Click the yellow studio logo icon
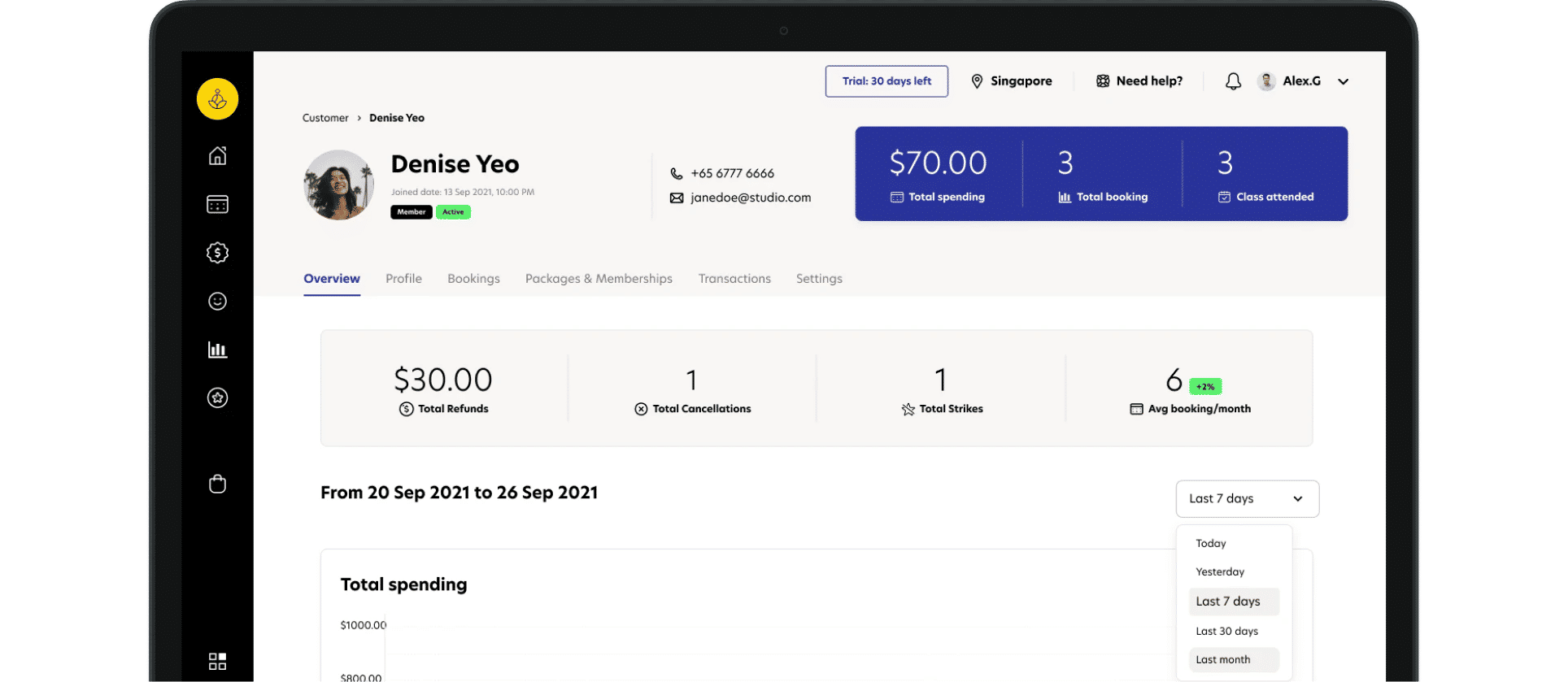 point(217,99)
